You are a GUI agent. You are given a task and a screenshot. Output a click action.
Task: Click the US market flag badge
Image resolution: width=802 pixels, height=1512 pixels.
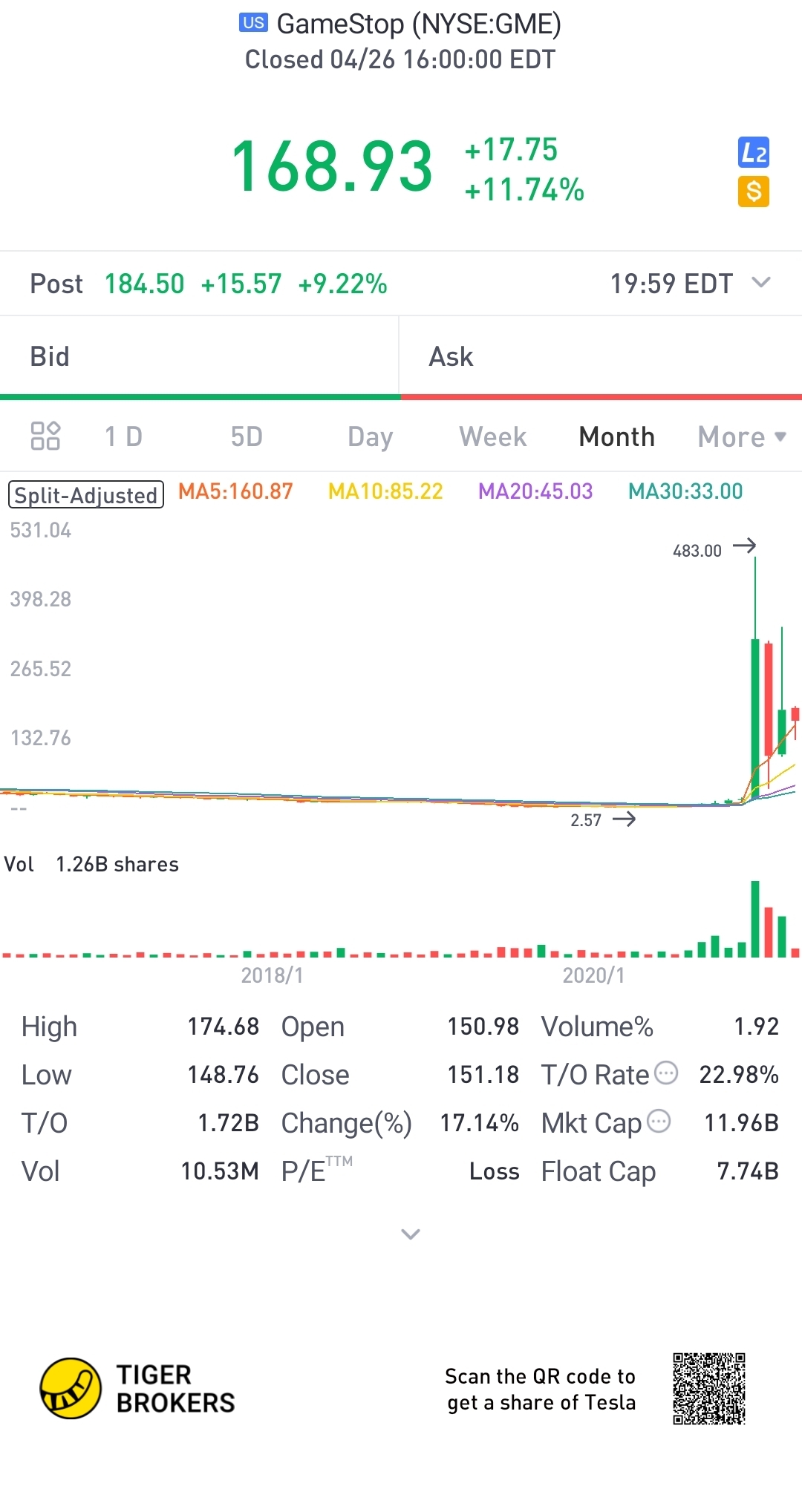click(x=253, y=22)
